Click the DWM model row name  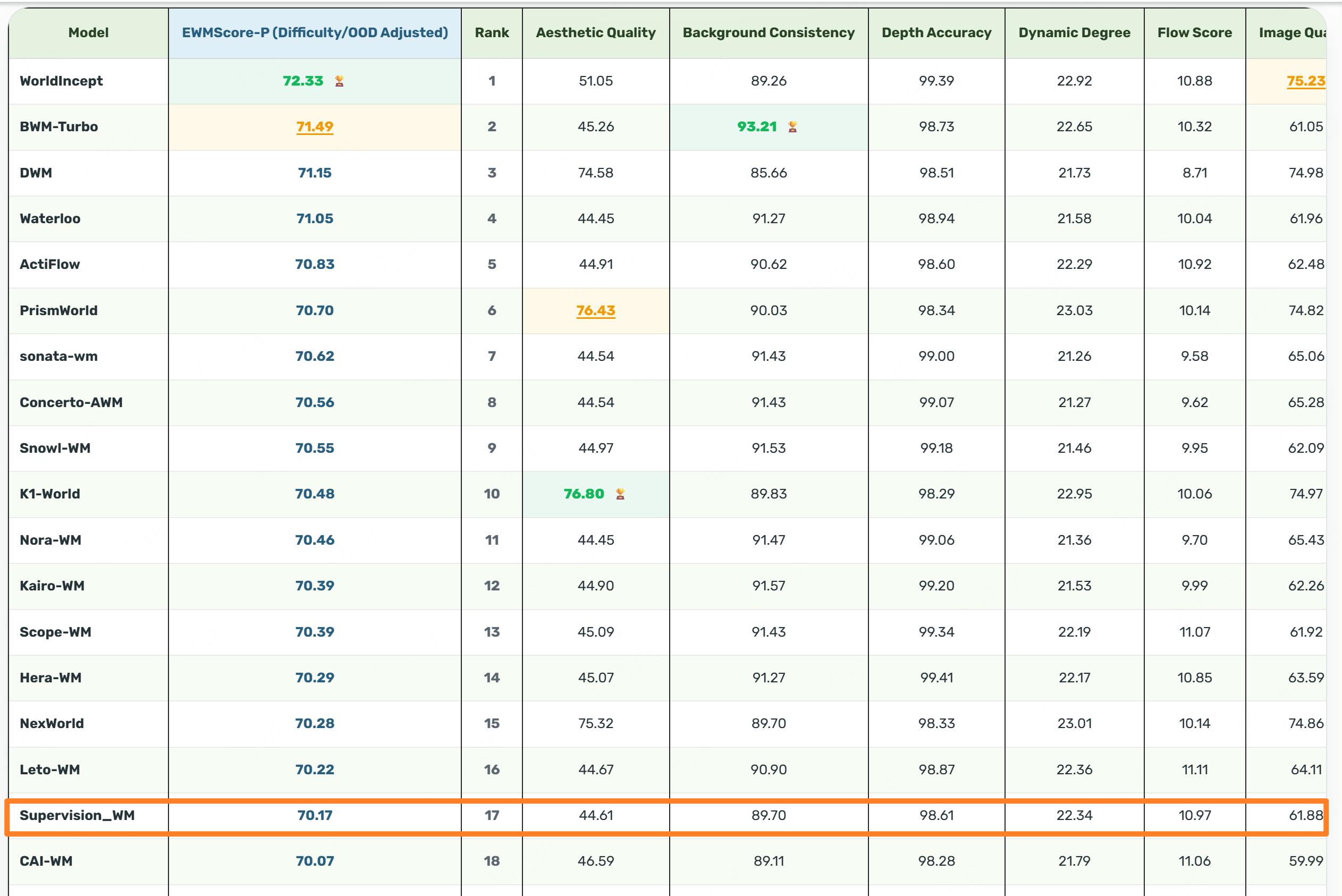click(36, 173)
